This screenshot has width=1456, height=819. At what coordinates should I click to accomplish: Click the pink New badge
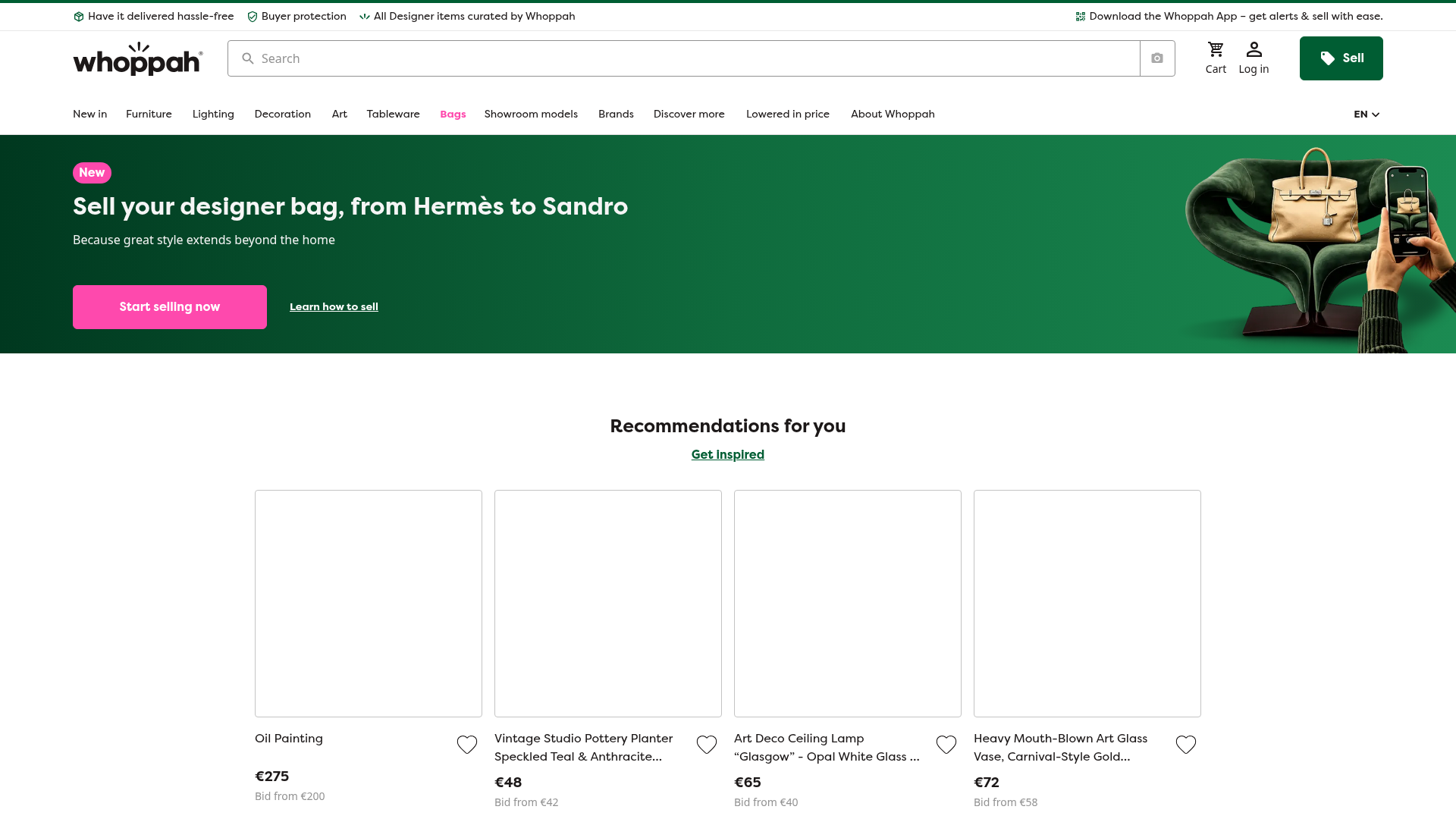click(92, 173)
